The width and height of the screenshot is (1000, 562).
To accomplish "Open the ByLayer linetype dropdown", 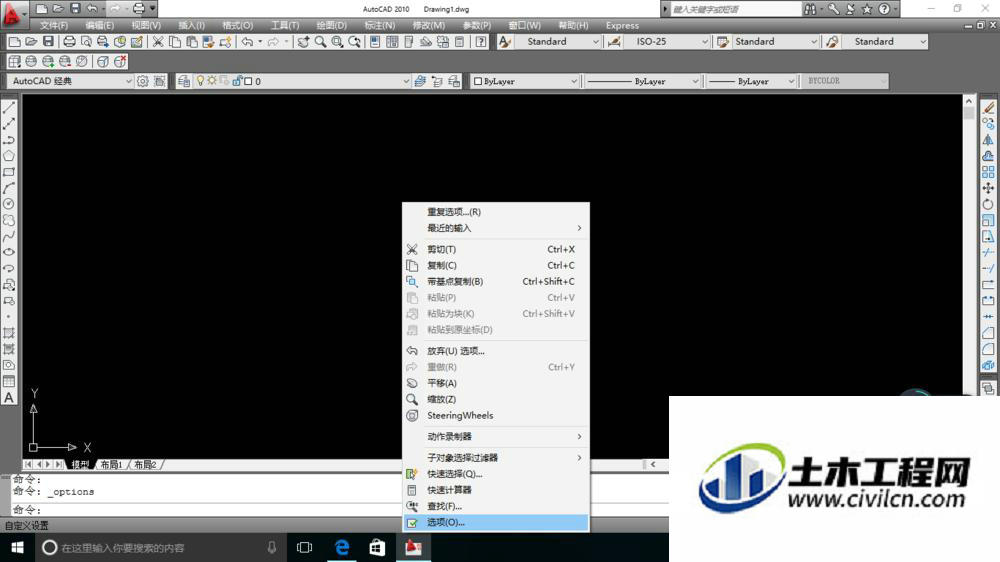I will tap(643, 82).
